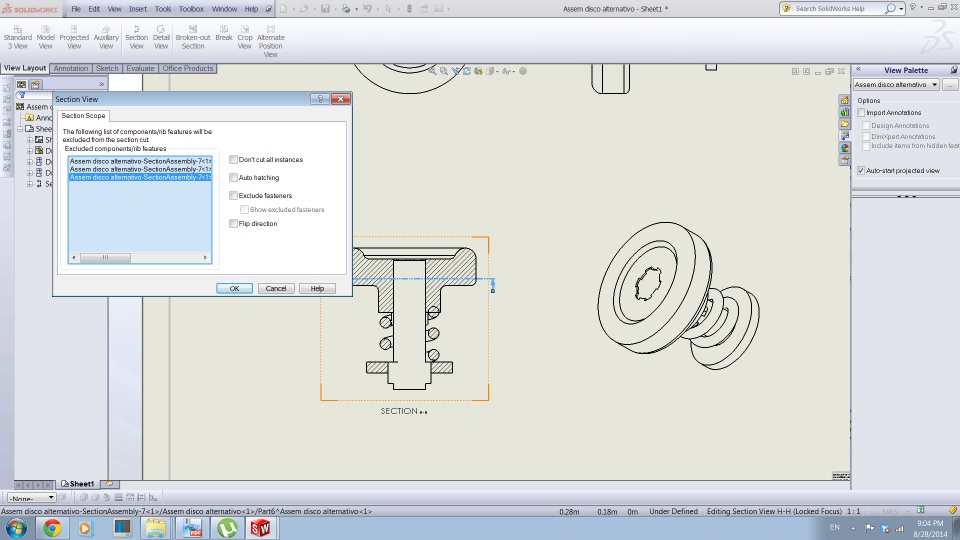The height and width of the screenshot is (540, 960).
Task: Click the FeatureManager design tree tab icon
Action: point(21,84)
